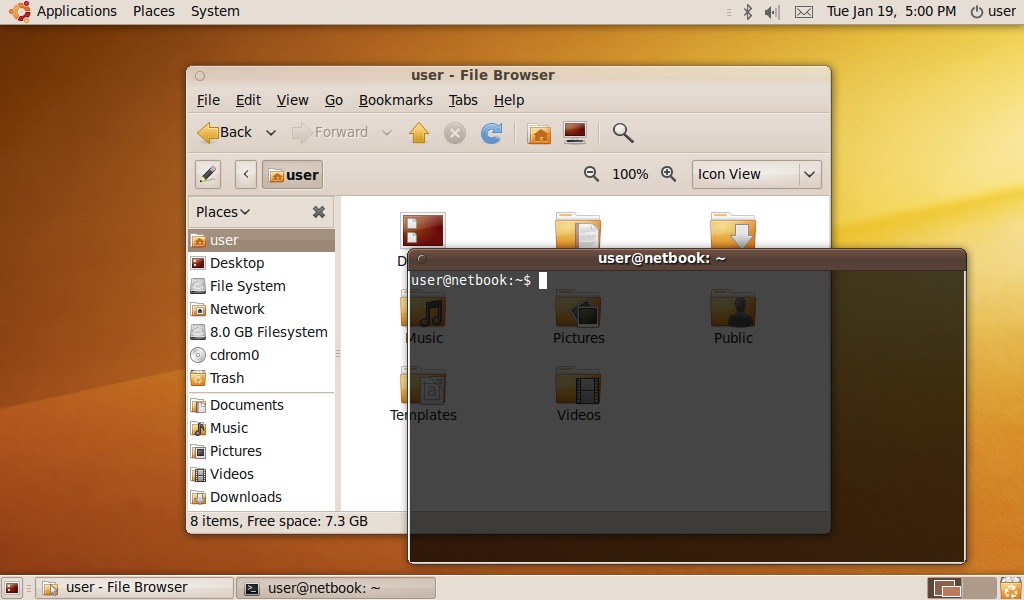The width and height of the screenshot is (1024, 600).
Task: Select the 'user' path bar button
Action: click(x=293, y=174)
